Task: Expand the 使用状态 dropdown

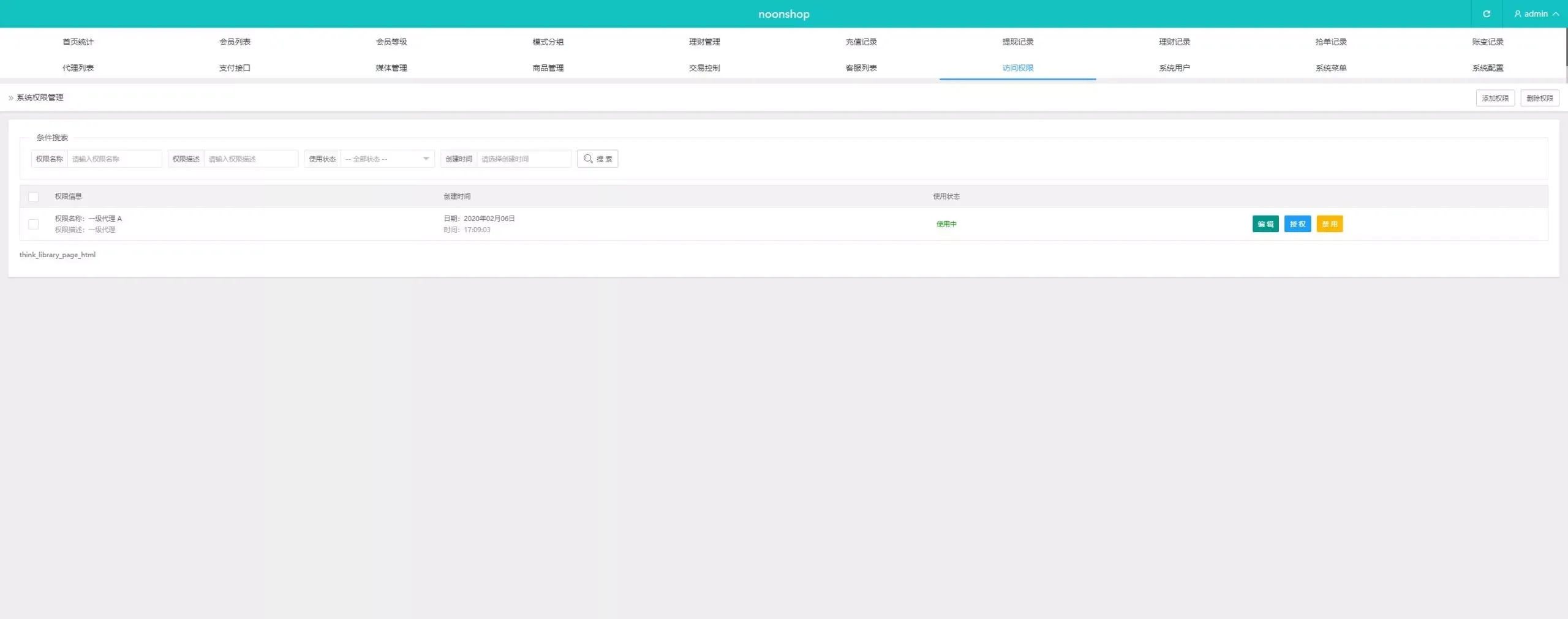Action: [388, 159]
